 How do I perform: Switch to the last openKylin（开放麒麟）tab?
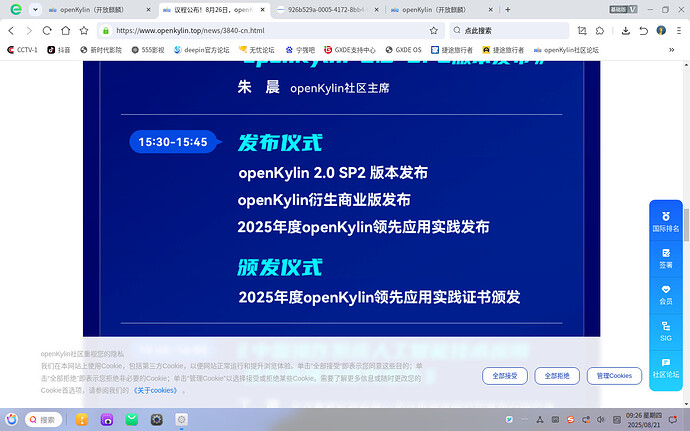coord(442,9)
